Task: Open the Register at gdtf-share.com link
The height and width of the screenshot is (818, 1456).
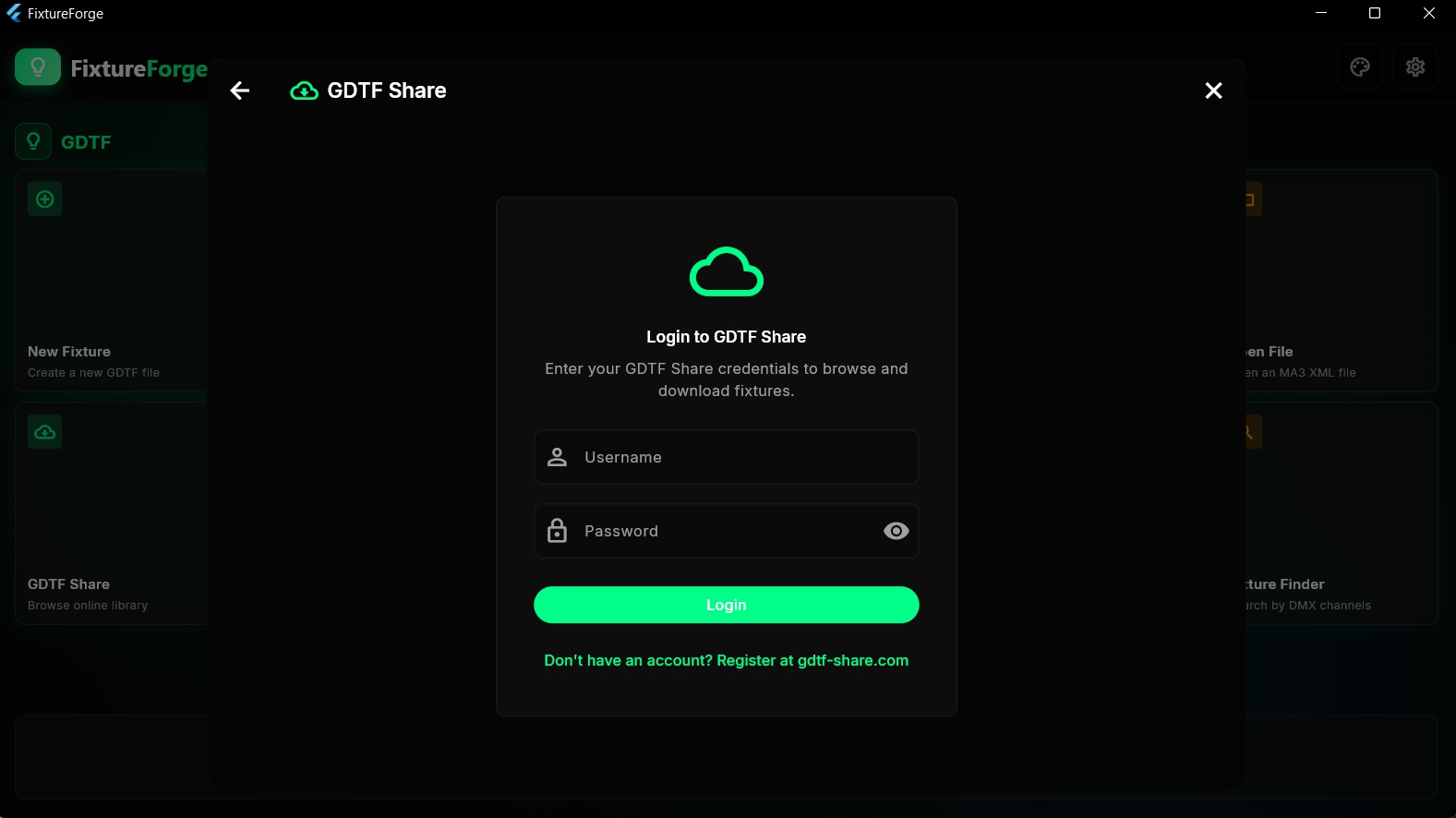Action: pyautogui.click(x=727, y=660)
